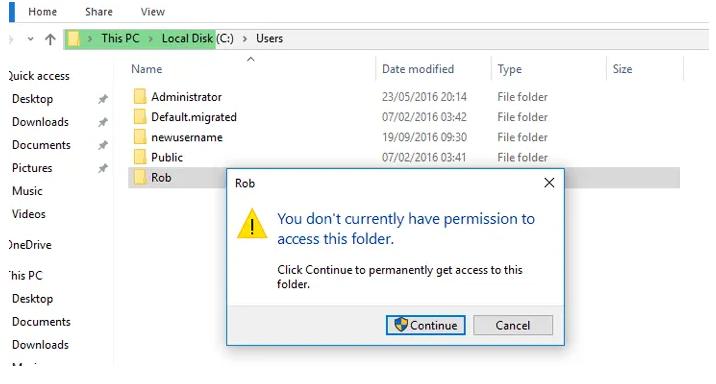Select the newusername folder icon
Viewport: 716px width, 384px height.
[140, 137]
